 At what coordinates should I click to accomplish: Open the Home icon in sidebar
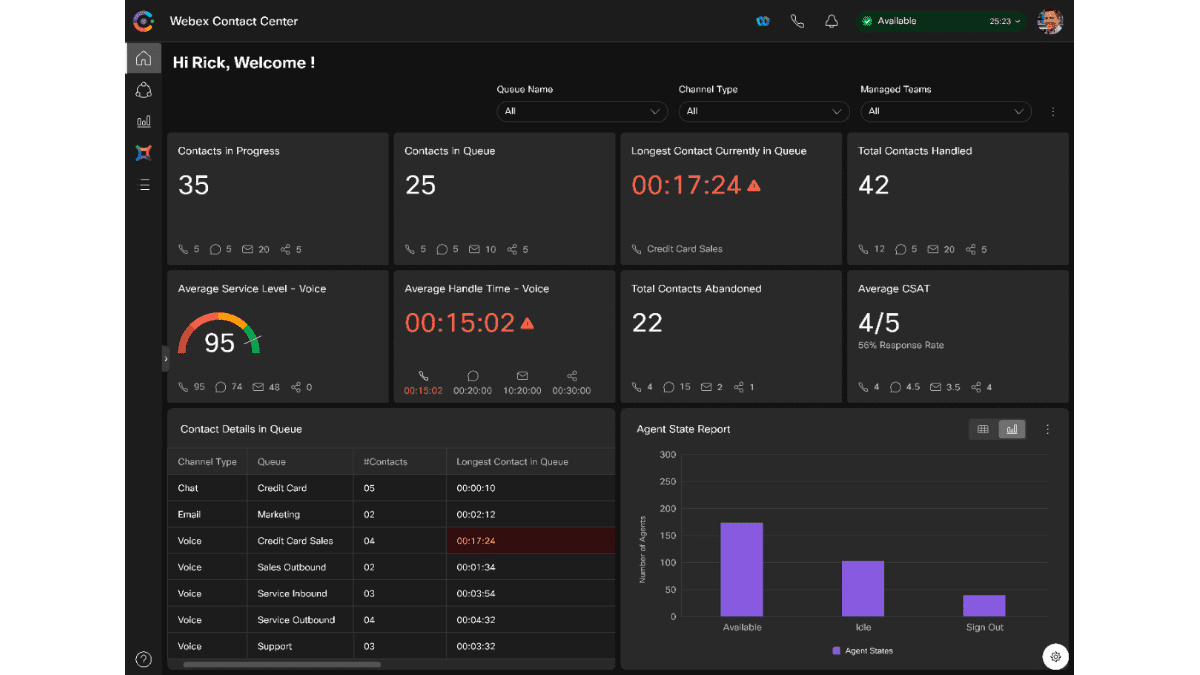[143, 58]
